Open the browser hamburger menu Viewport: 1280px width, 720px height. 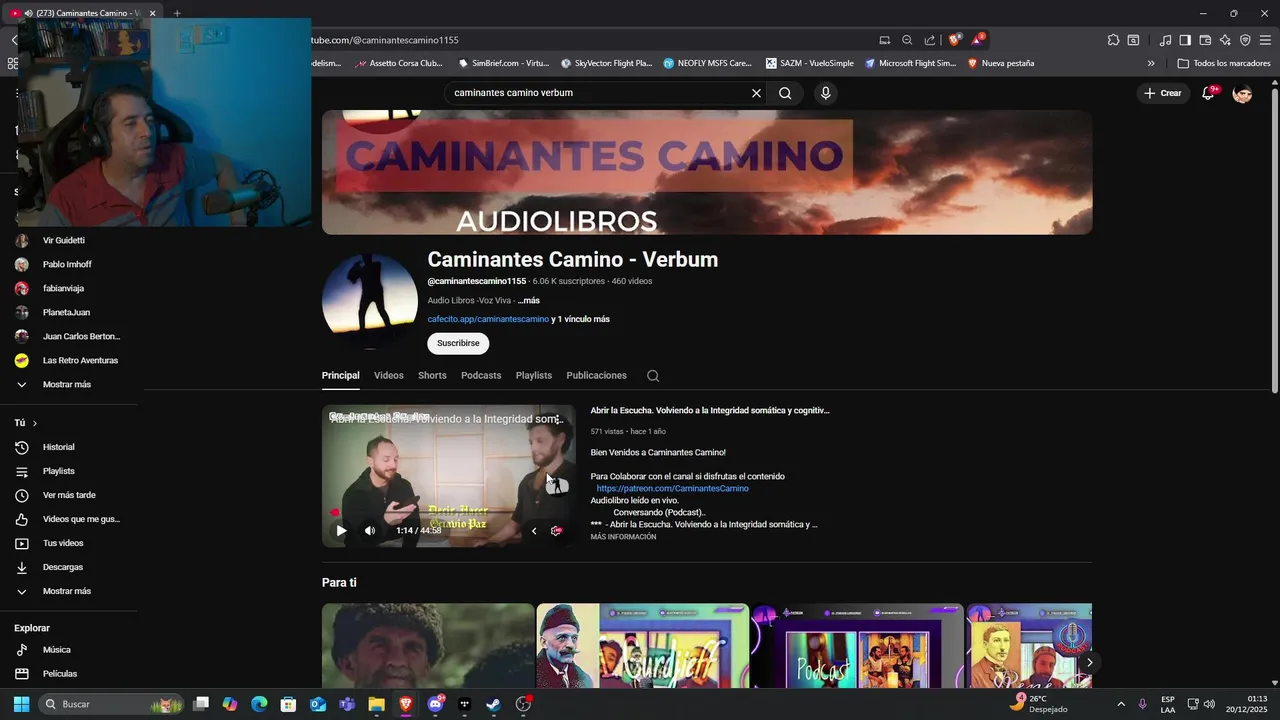[x=1266, y=40]
